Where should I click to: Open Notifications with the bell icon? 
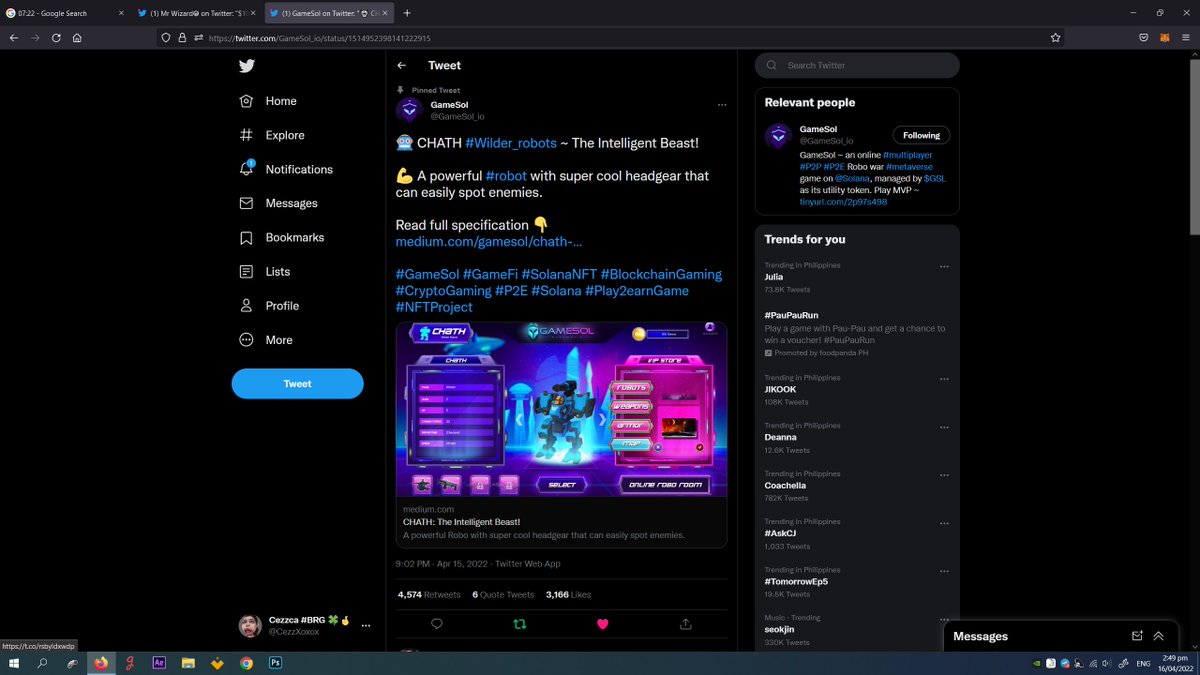(x=286, y=169)
